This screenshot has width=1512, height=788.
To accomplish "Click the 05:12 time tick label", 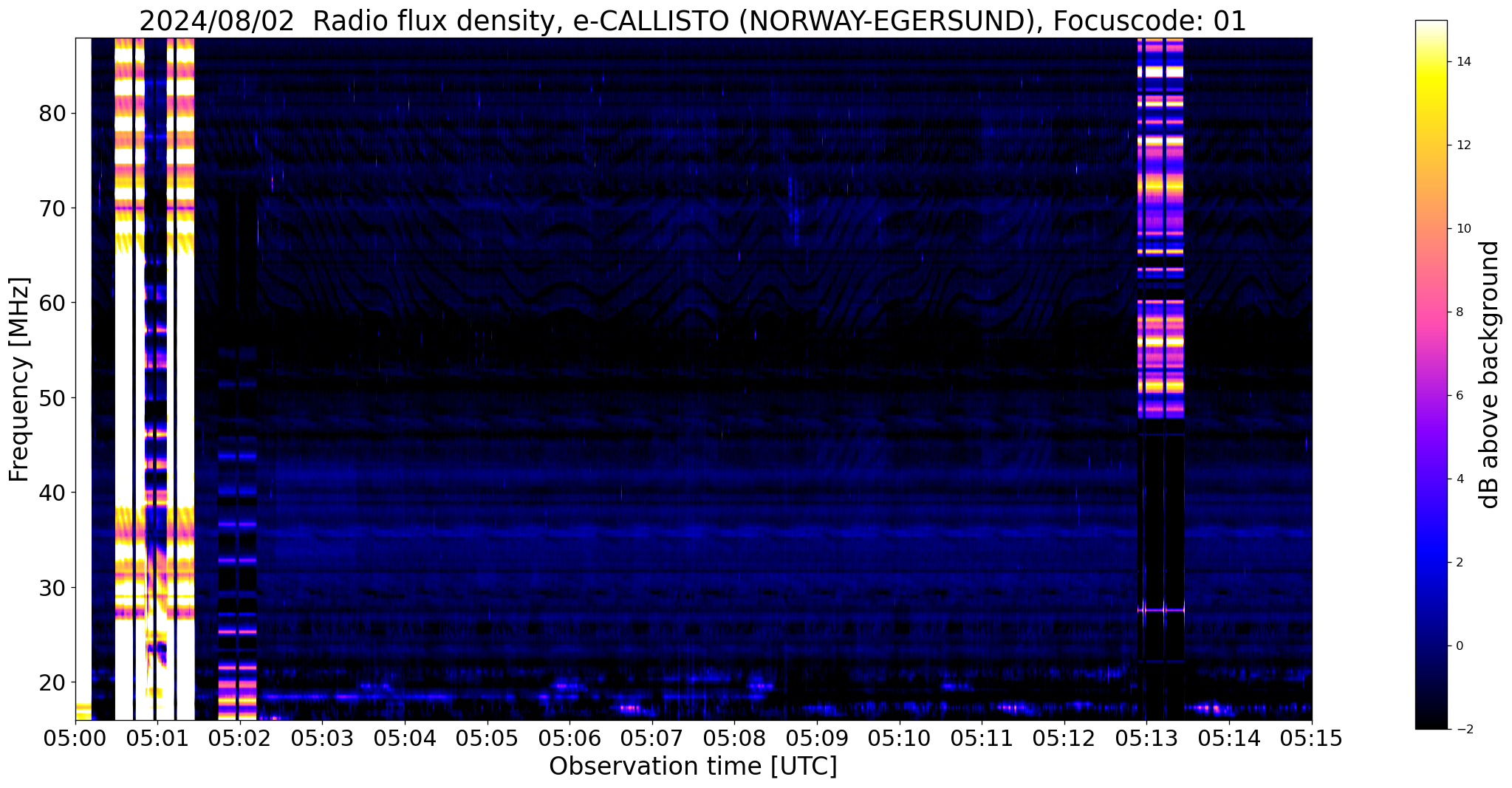I will 1064,738.
